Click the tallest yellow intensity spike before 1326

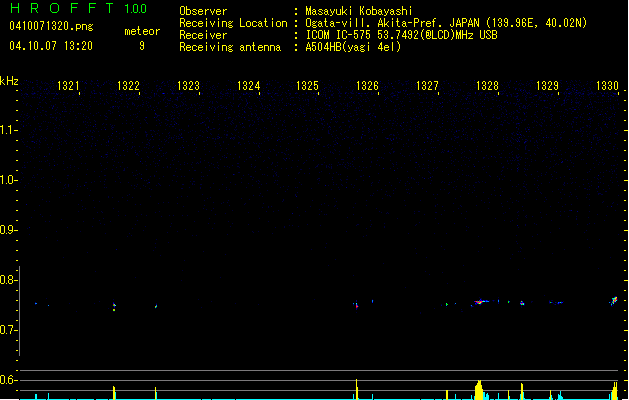(356, 389)
